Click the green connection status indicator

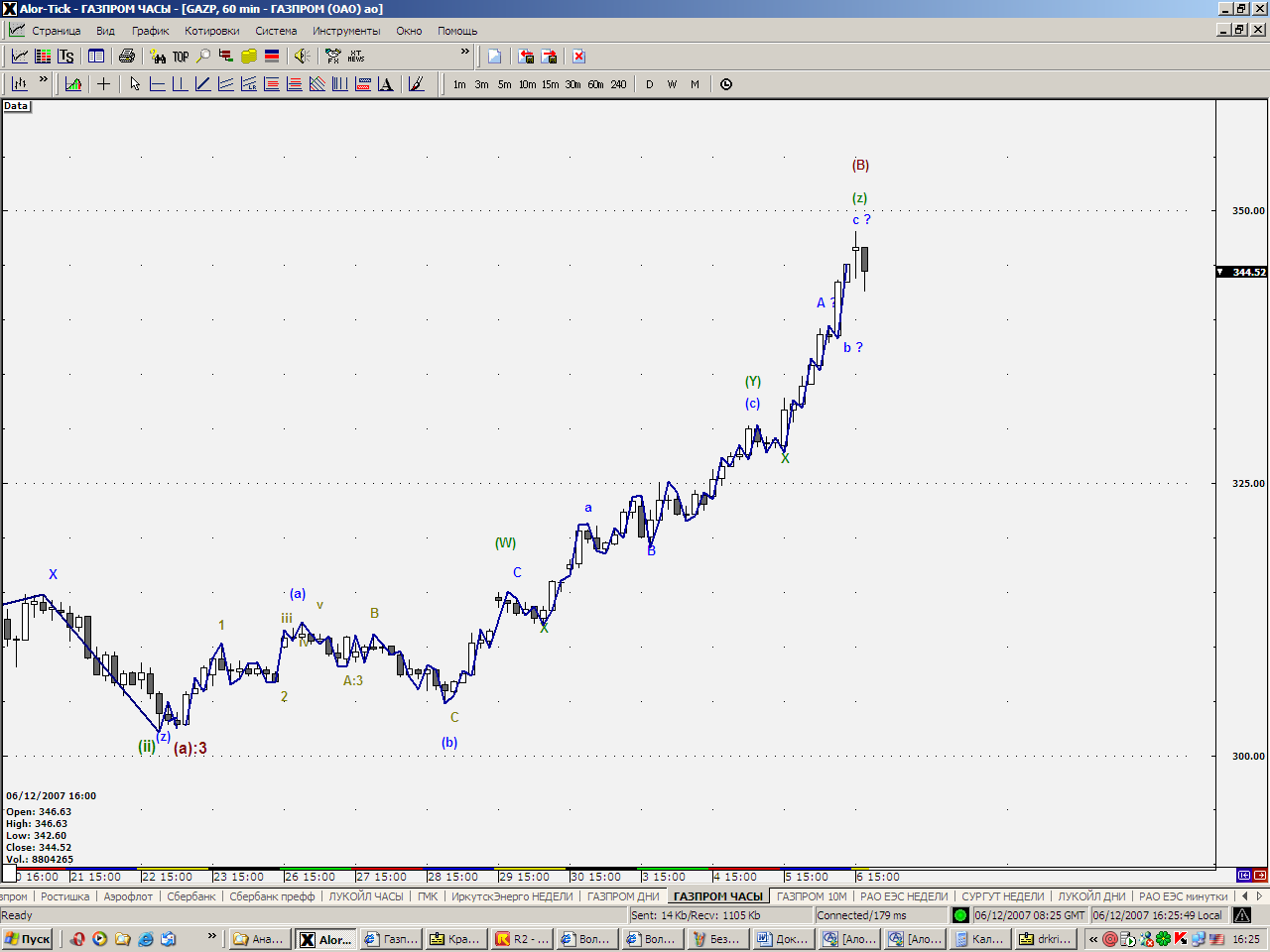point(960,915)
